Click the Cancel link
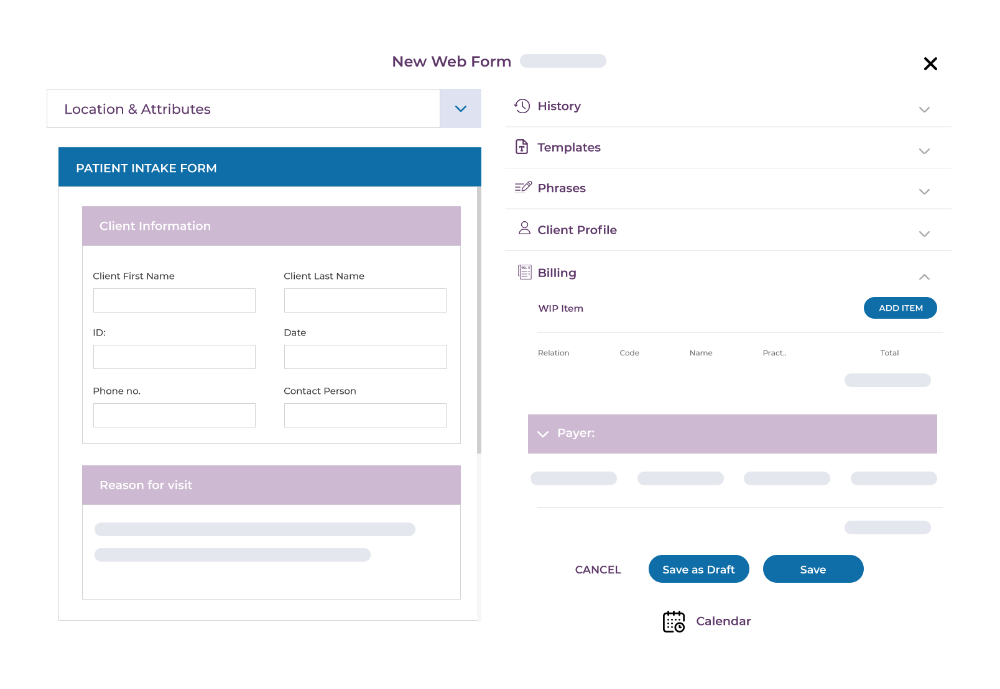 coord(598,570)
